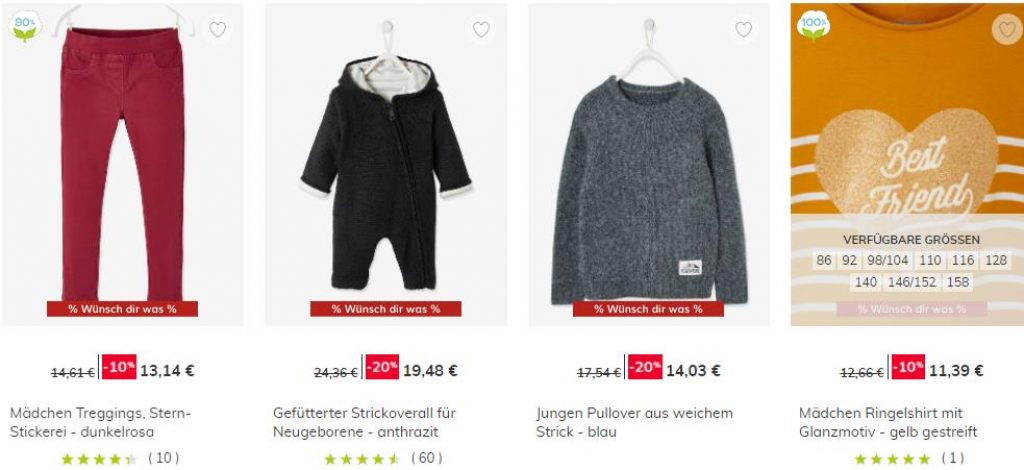1024x470 pixels.
Task: Click heart icon on blue Jungen Pullover
Action: coord(743,29)
